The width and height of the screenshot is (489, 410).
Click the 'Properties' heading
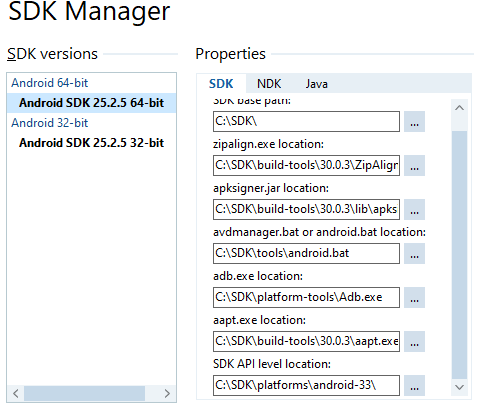pos(230,54)
